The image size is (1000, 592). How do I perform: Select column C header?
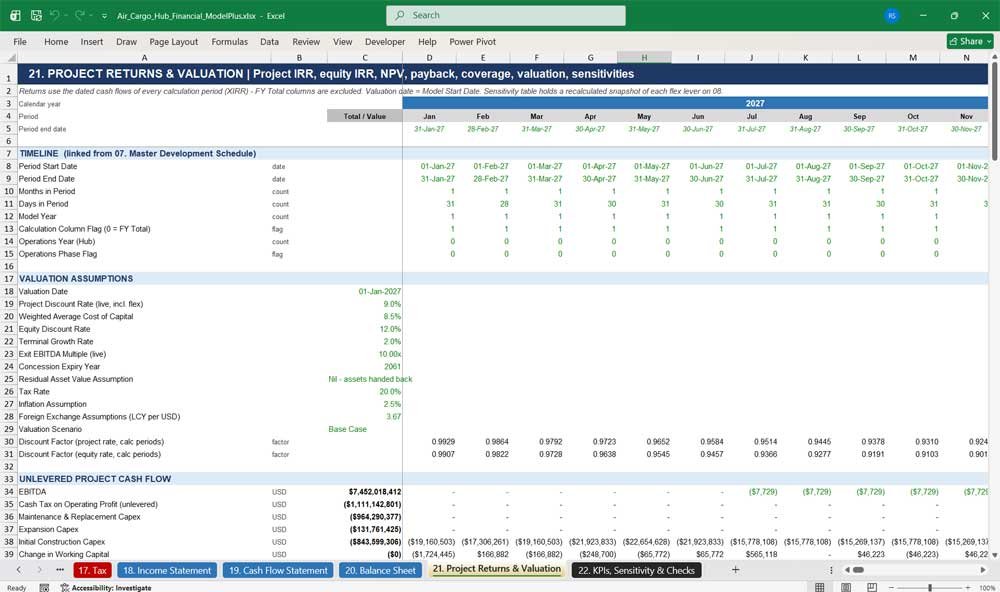365,57
